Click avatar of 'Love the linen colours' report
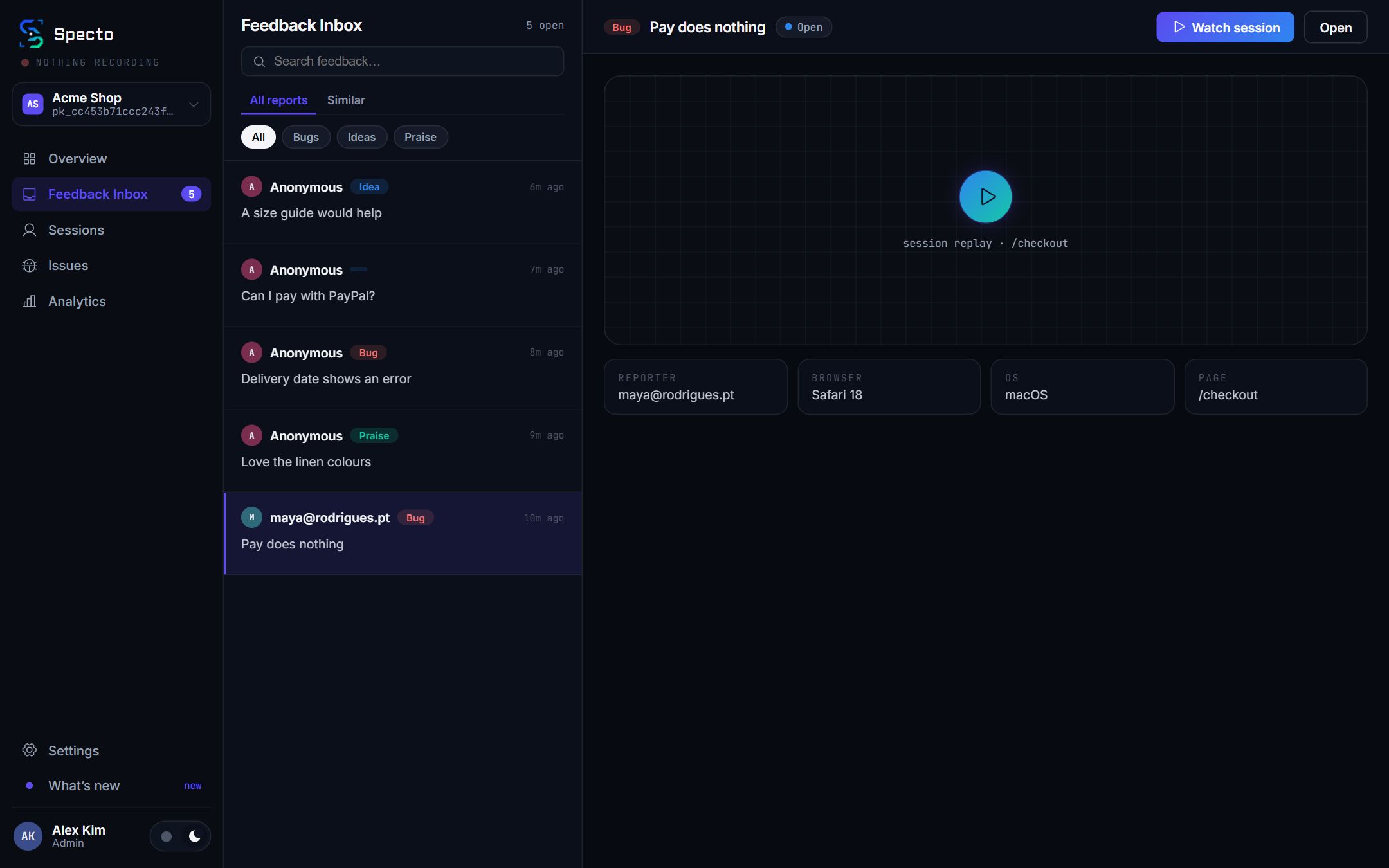 click(251, 435)
